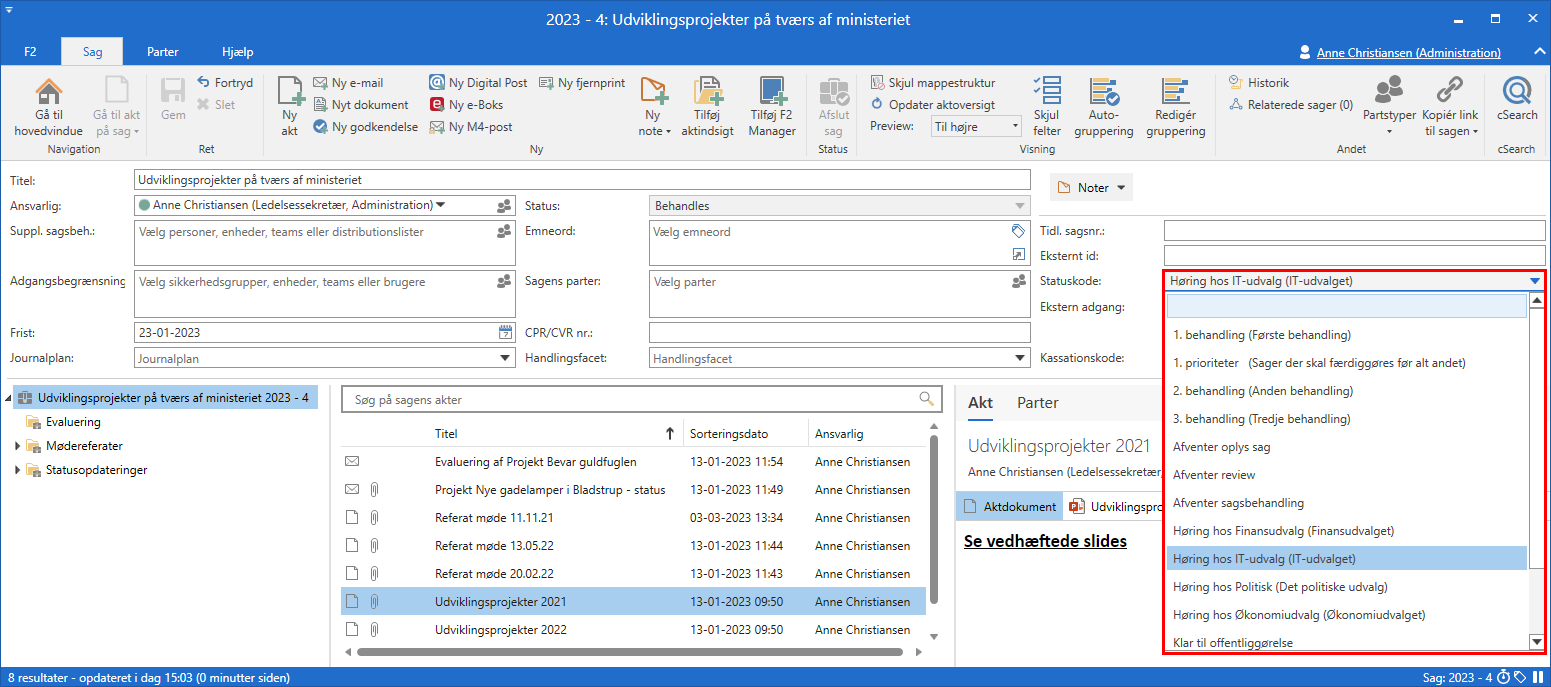This screenshot has width=1551, height=687.
Task: Click the Anne Christiansen (Administration) user link
Action: pos(1408,53)
